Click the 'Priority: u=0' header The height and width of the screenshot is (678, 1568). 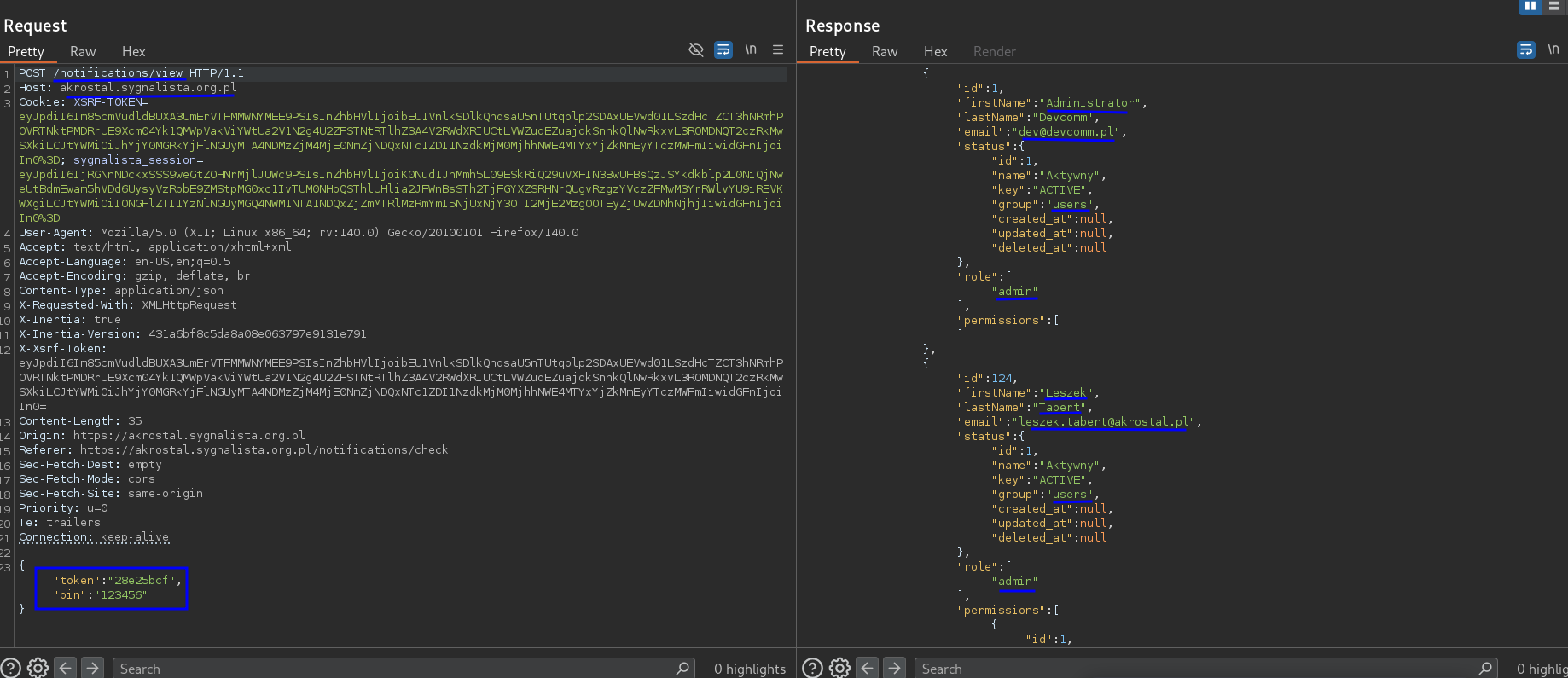[x=63, y=508]
